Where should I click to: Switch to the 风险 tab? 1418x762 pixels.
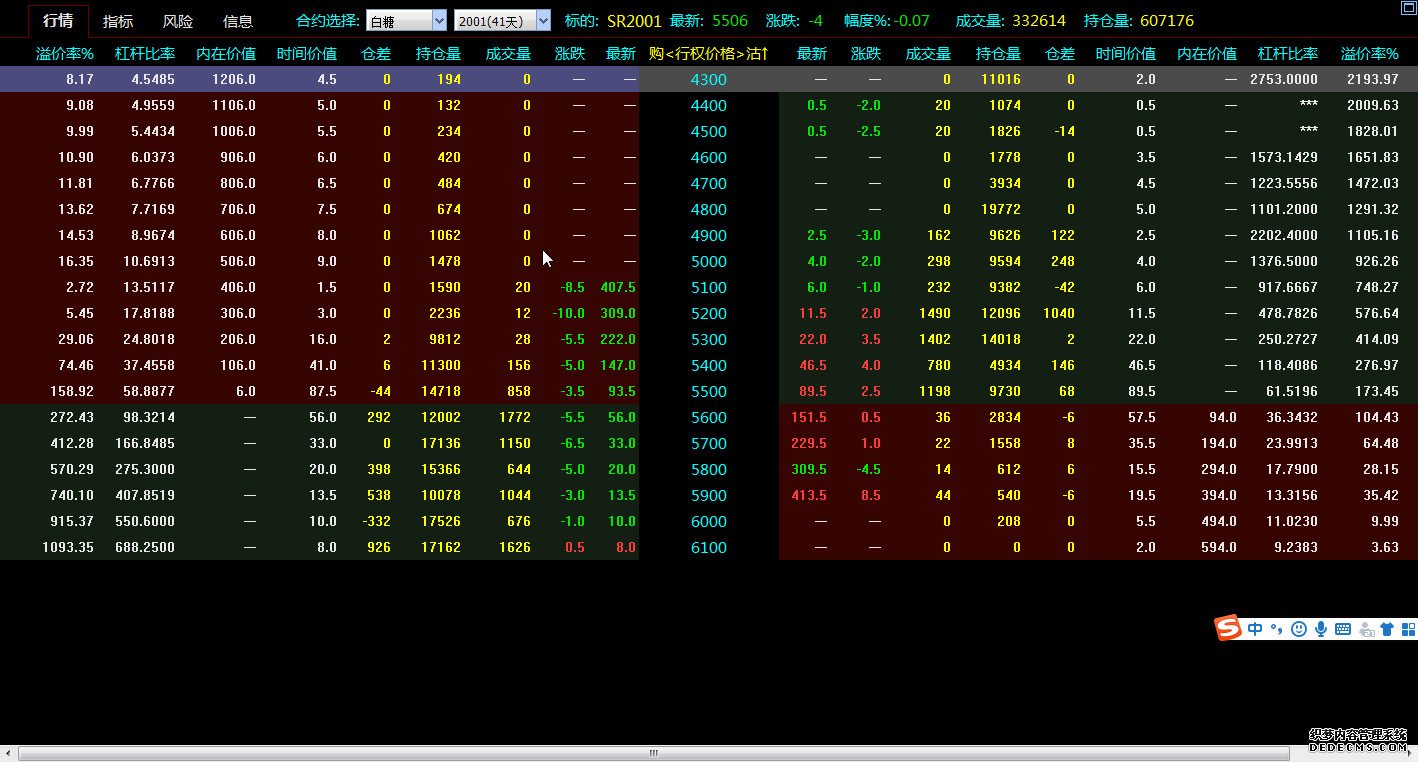coord(178,21)
